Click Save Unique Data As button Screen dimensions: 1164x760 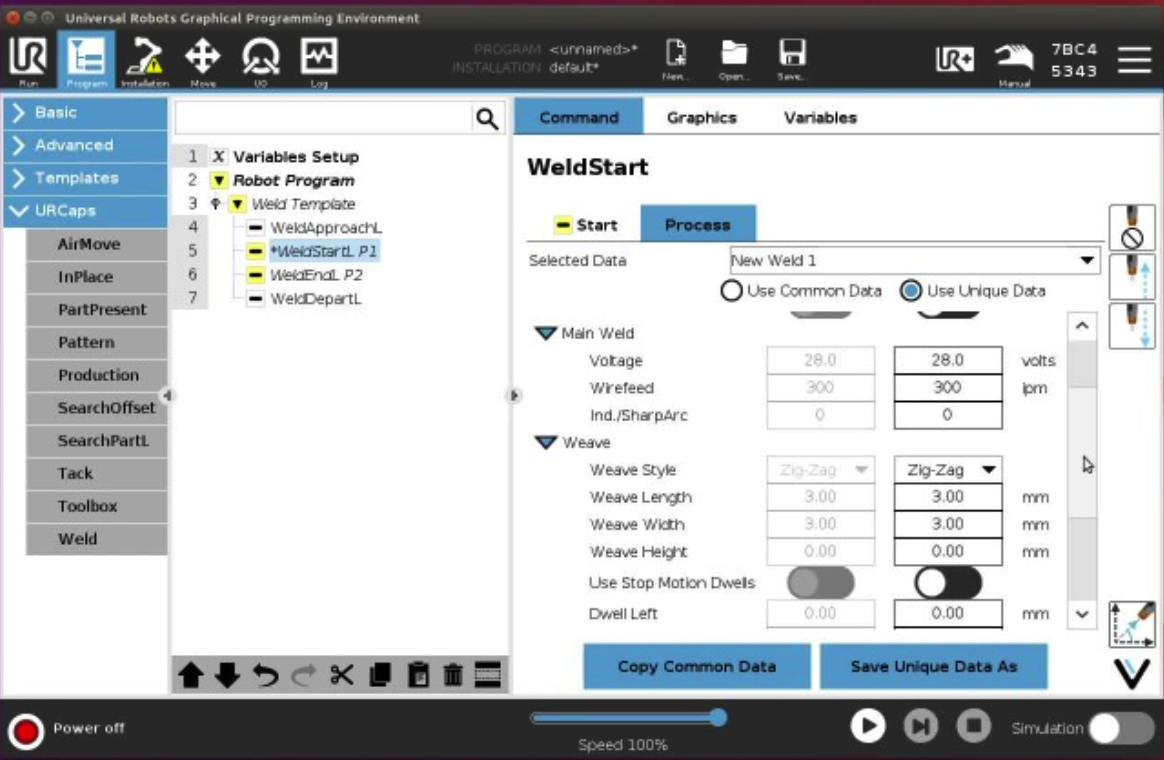click(934, 666)
